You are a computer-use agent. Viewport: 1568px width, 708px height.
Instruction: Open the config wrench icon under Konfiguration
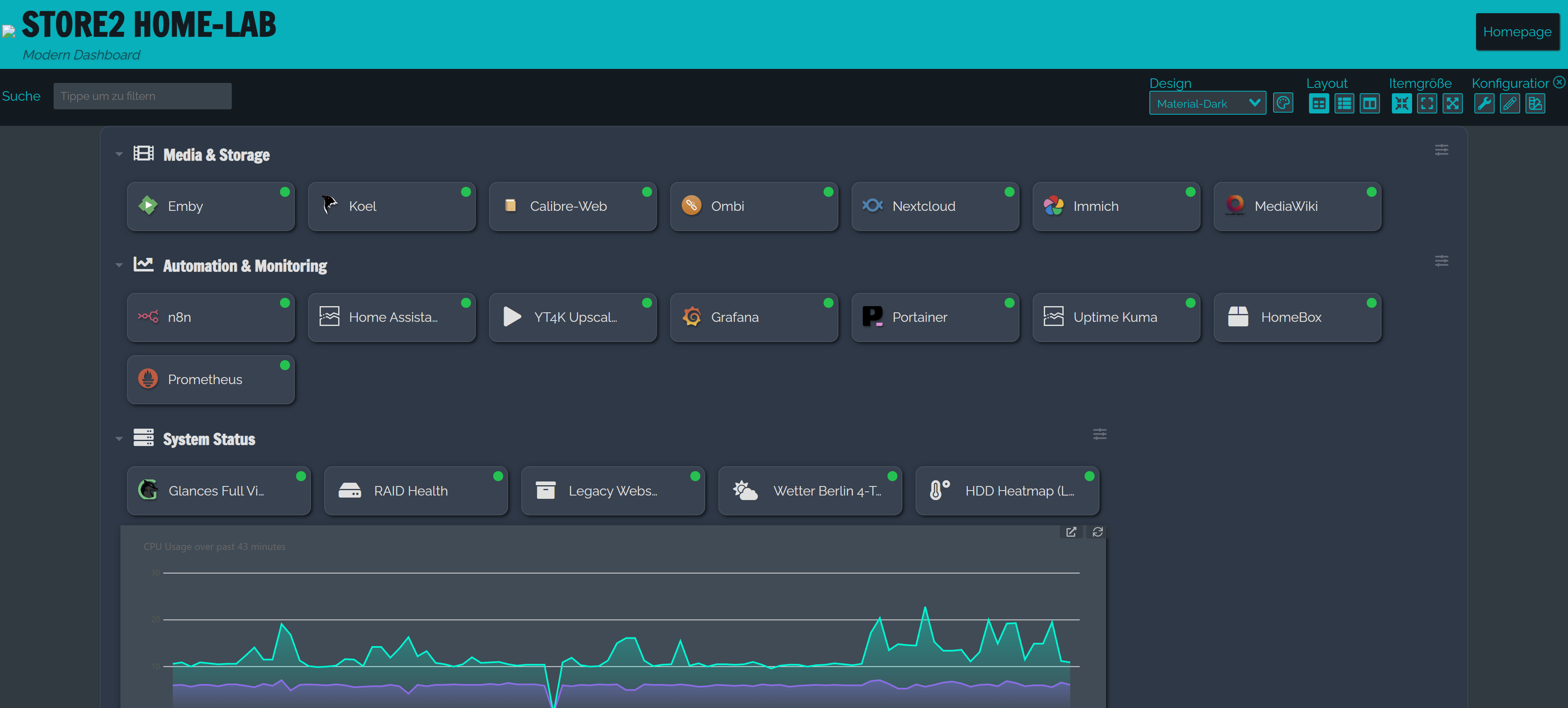(x=1484, y=104)
